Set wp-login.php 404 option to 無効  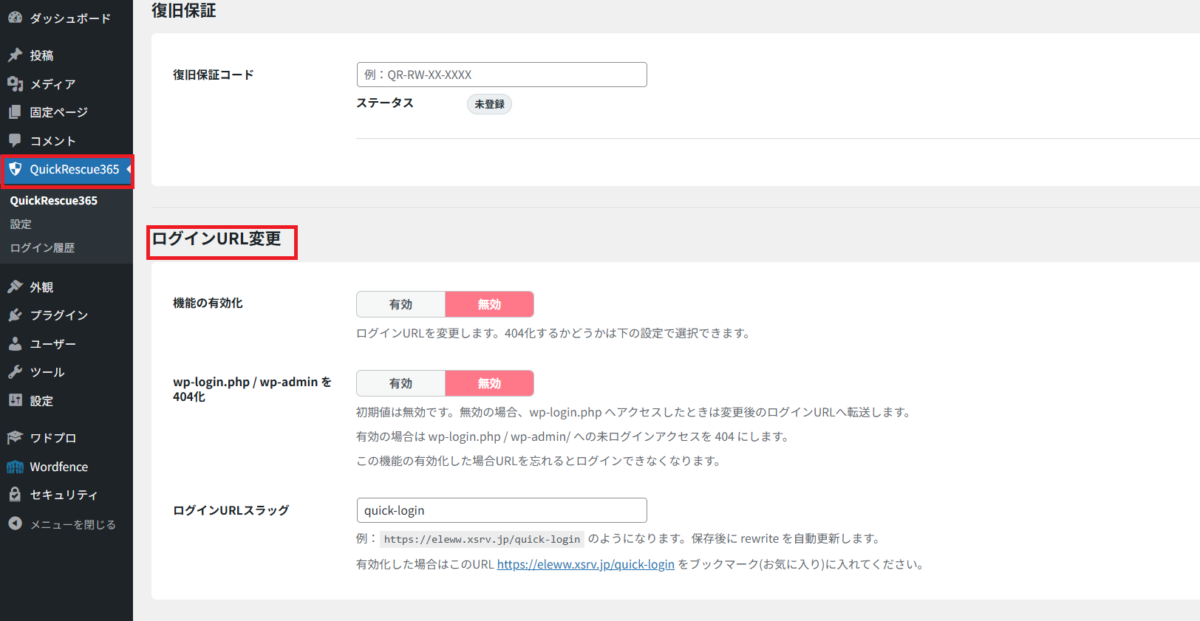[489, 383]
